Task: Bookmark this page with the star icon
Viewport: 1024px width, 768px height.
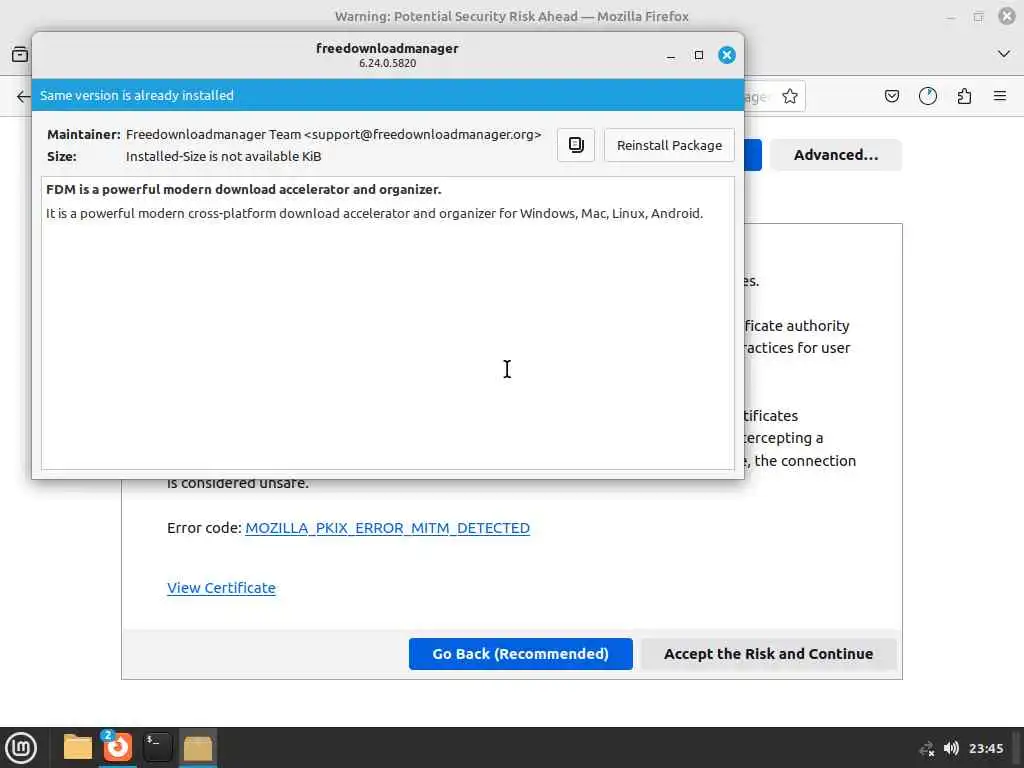Action: coord(790,97)
